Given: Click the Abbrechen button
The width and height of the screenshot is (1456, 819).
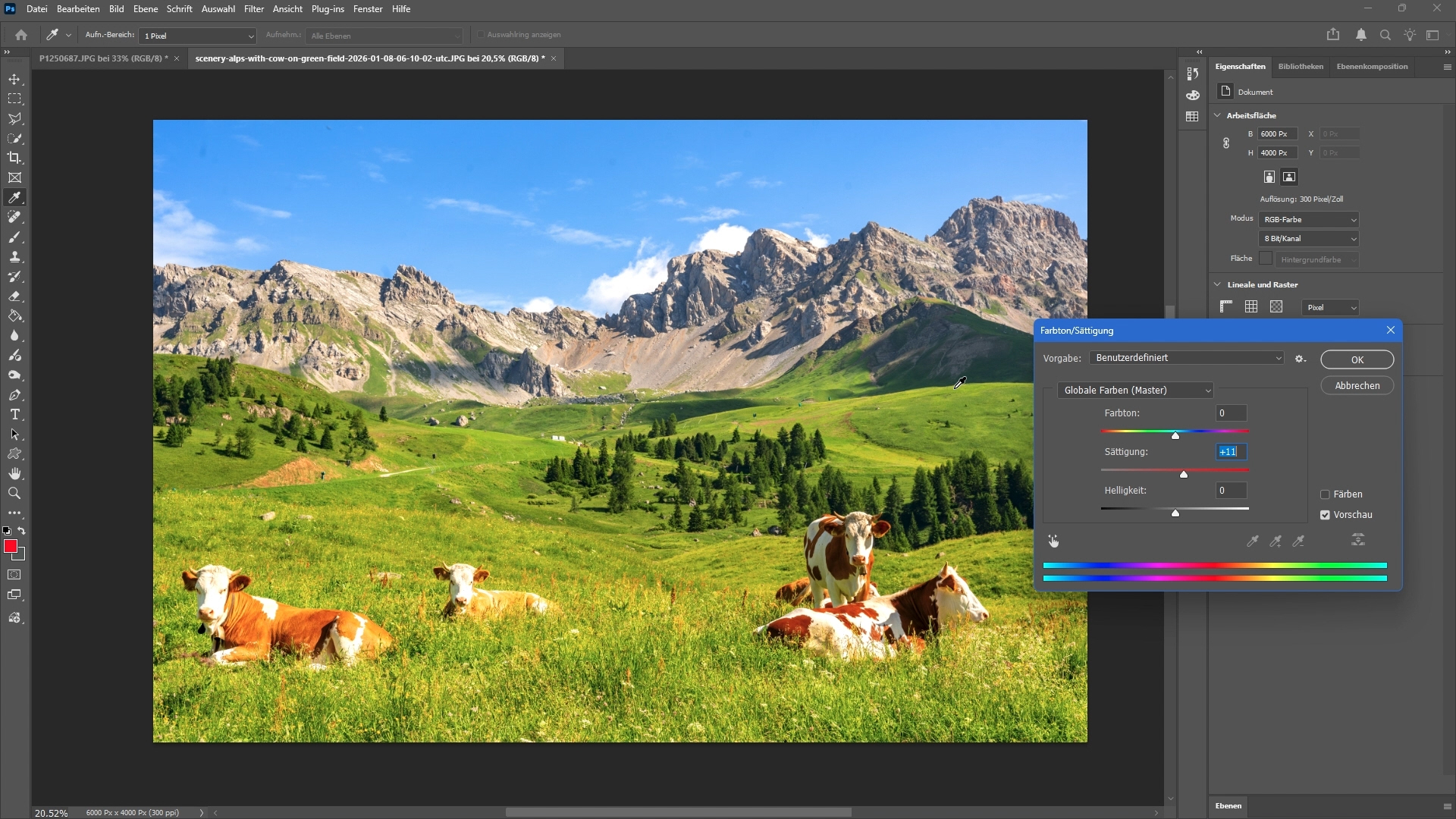Looking at the screenshot, I should pos(1357,386).
